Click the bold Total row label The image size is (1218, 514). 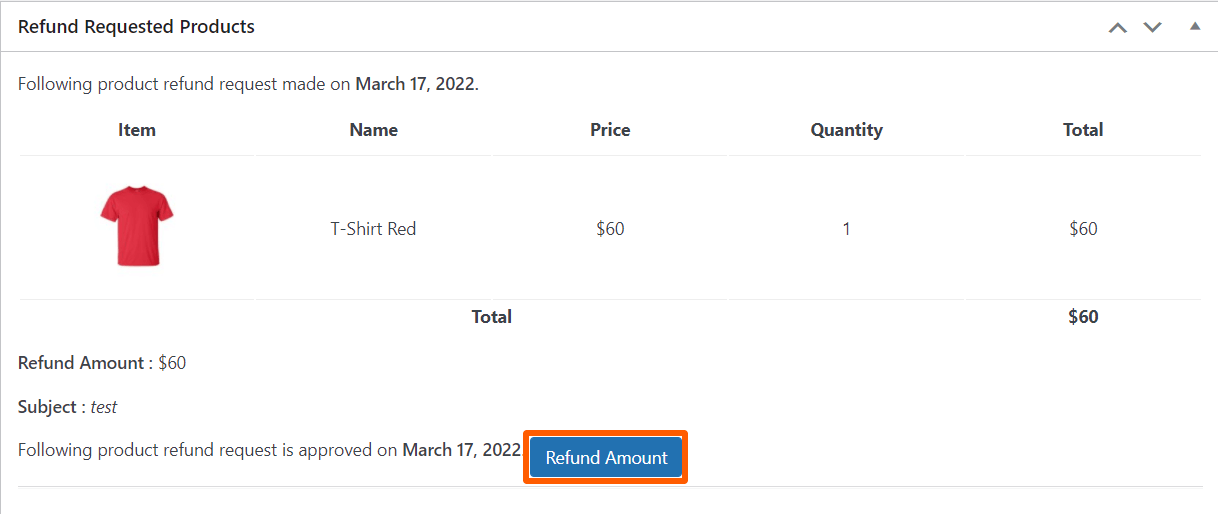pyautogui.click(x=491, y=317)
